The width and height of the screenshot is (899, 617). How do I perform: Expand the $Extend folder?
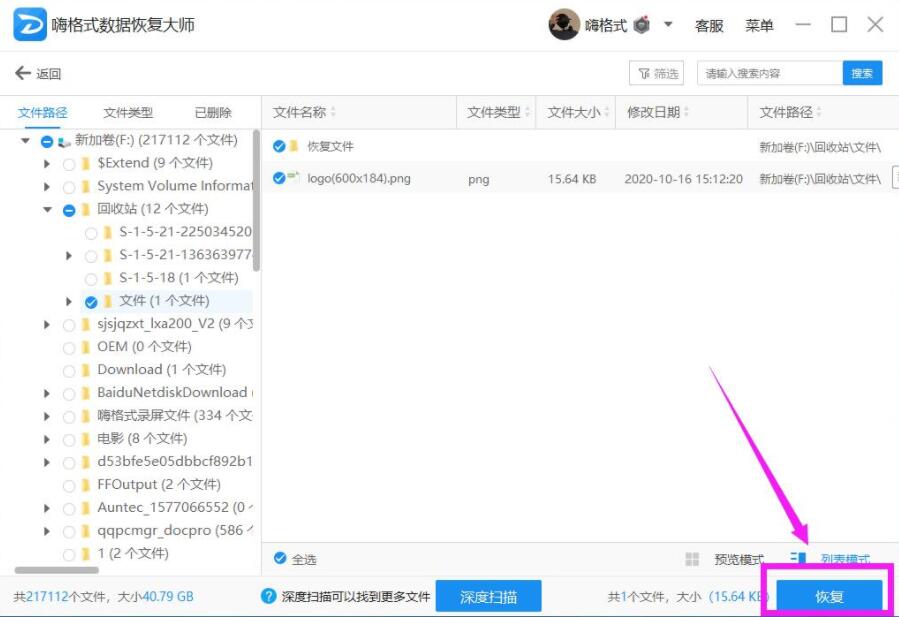pos(47,164)
